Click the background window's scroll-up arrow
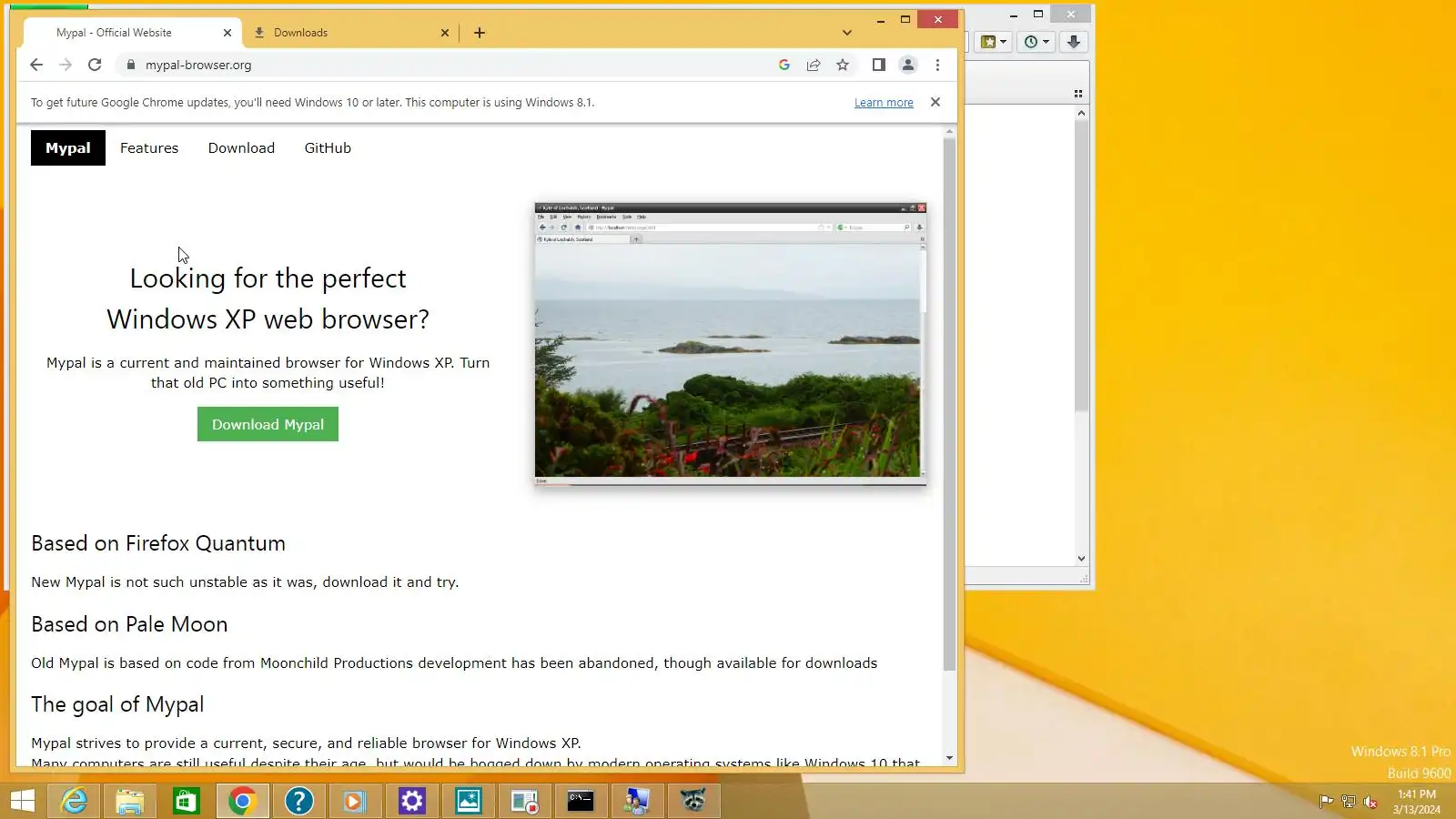Image resolution: width=1456 pixels, height=819 pixels. [x=1081, y=113]
